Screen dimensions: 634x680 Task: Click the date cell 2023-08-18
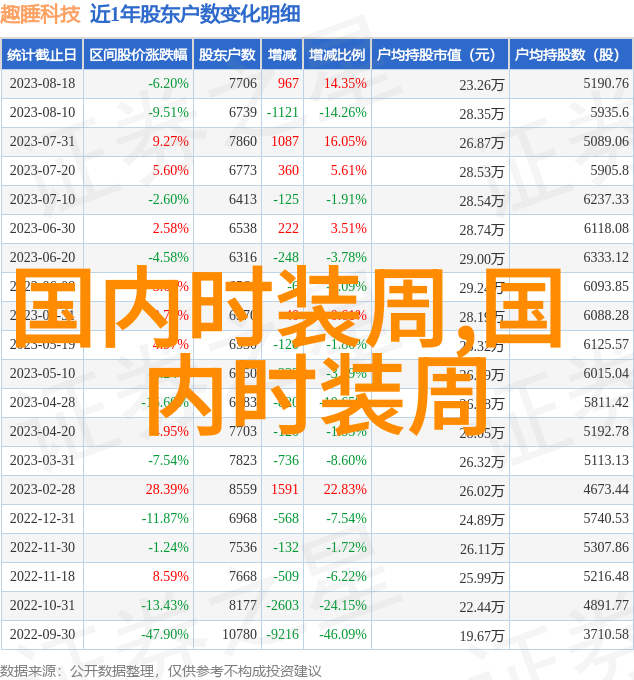(x=42, y=83)
